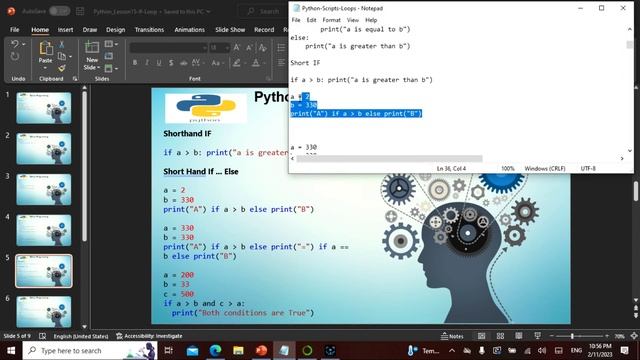
Task: Open the Record ribbon tab
Action: pyautogui.click(x=264, y=30)
